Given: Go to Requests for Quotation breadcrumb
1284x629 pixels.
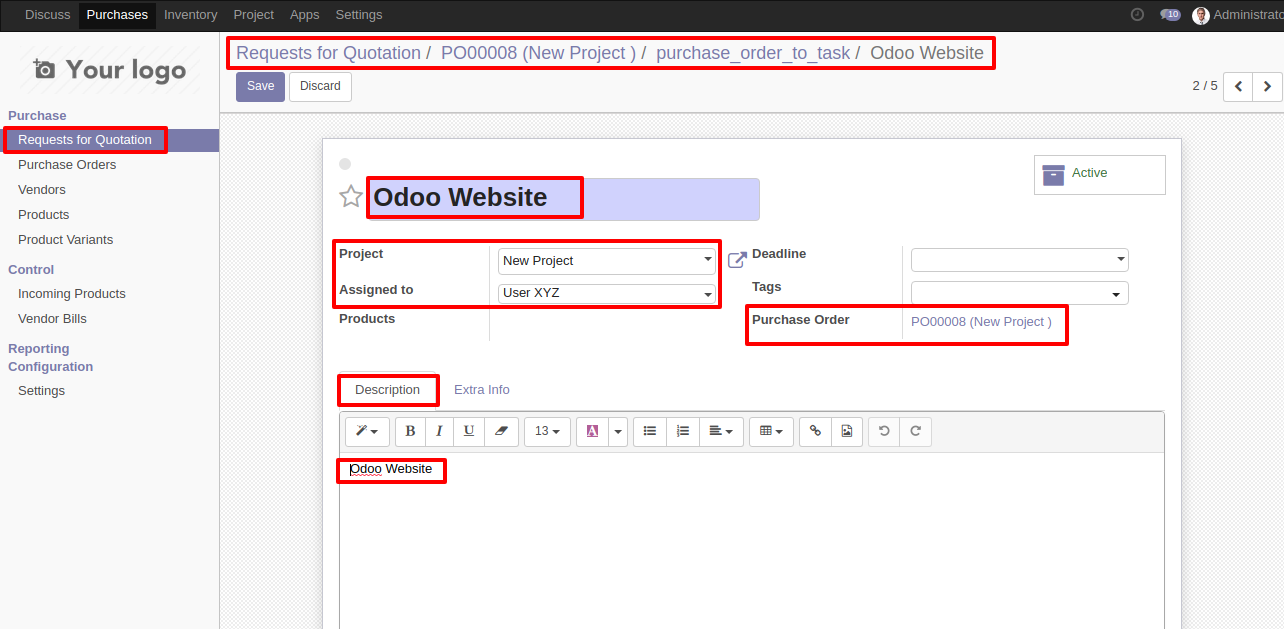Looking at the screenshot, I should [328, 53].
